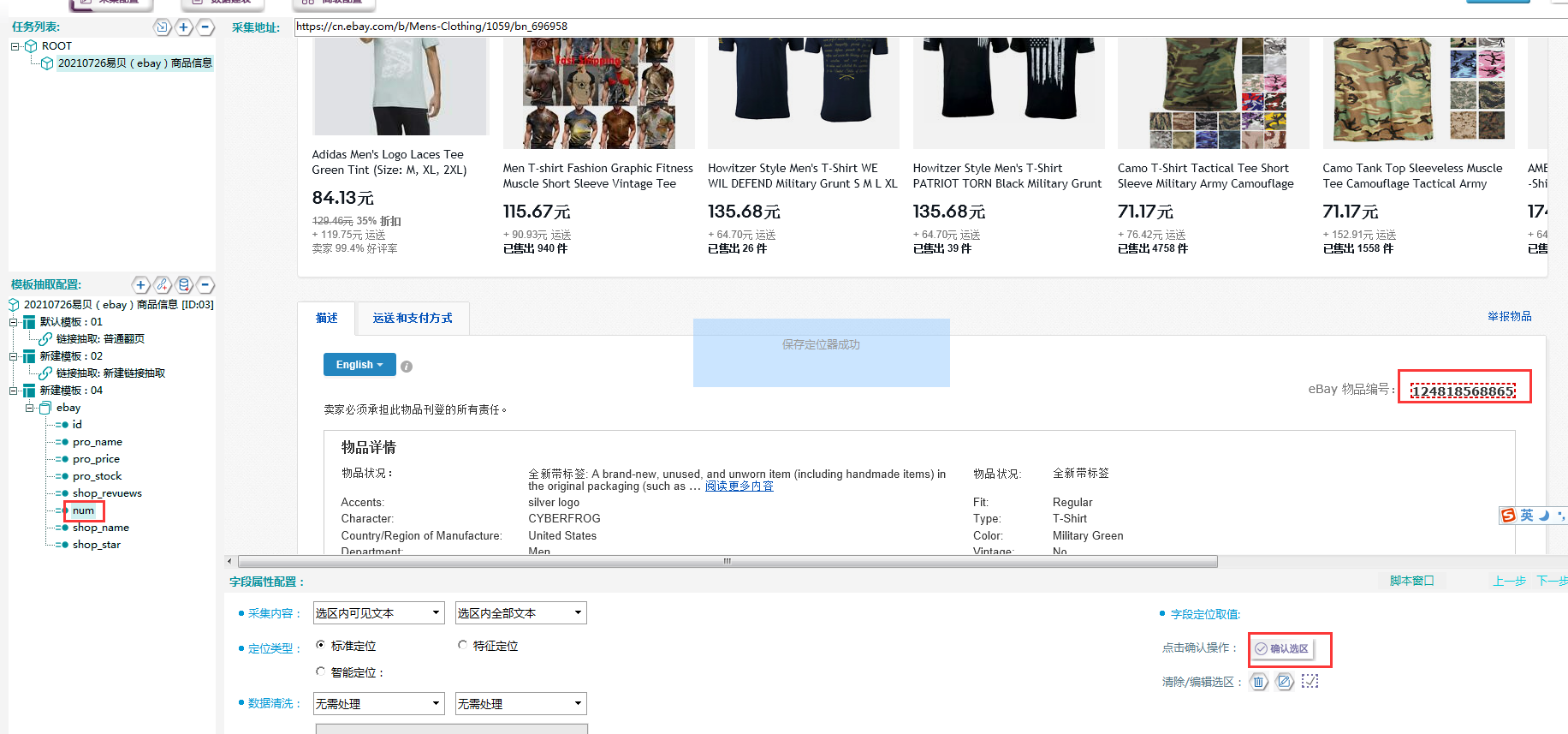The height and width of the screenshot is (734, 1568).
Task: Click the 115.67元 price text
Action: coord(537,212)
